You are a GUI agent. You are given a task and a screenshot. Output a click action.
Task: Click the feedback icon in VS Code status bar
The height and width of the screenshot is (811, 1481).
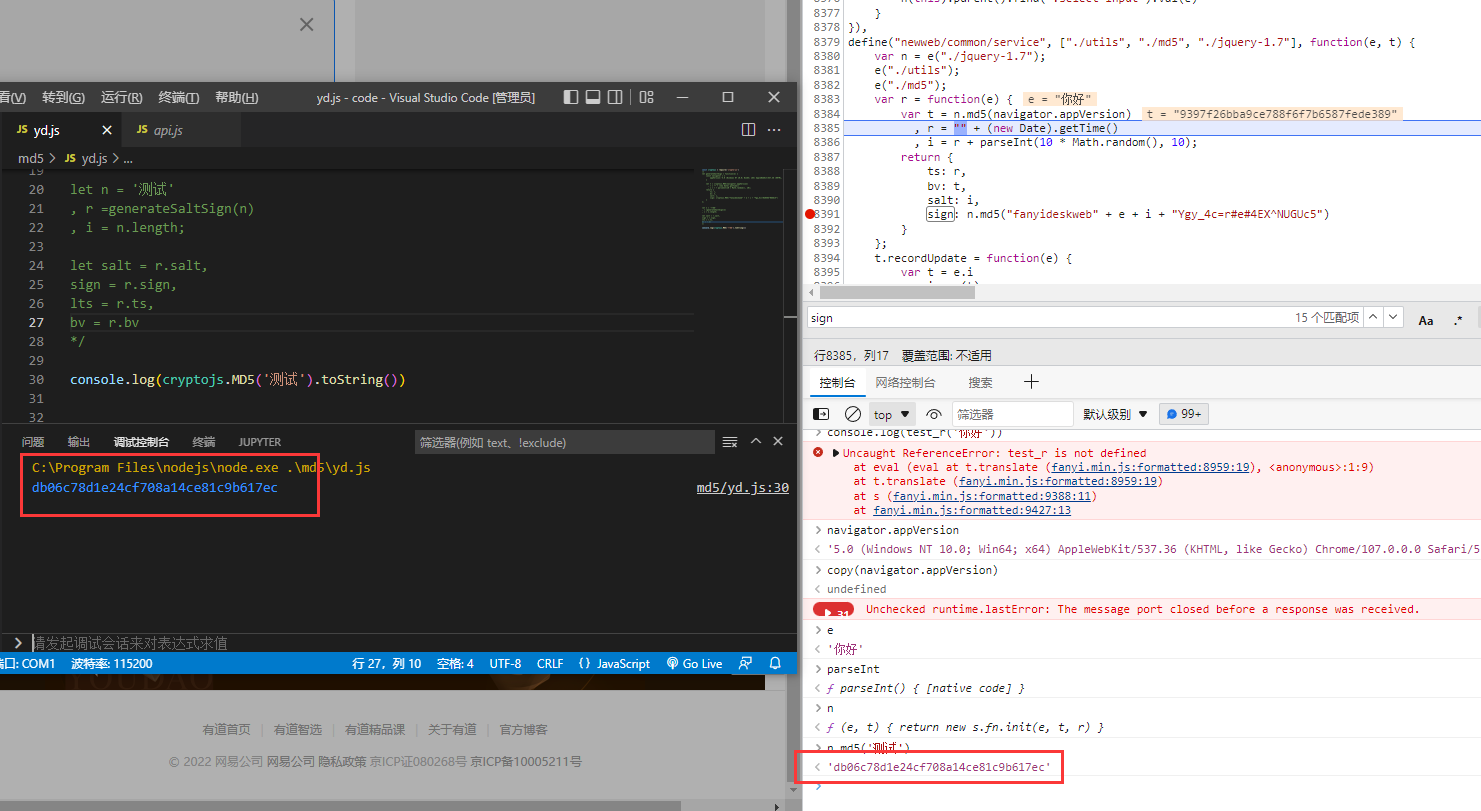tap(745, 663)
